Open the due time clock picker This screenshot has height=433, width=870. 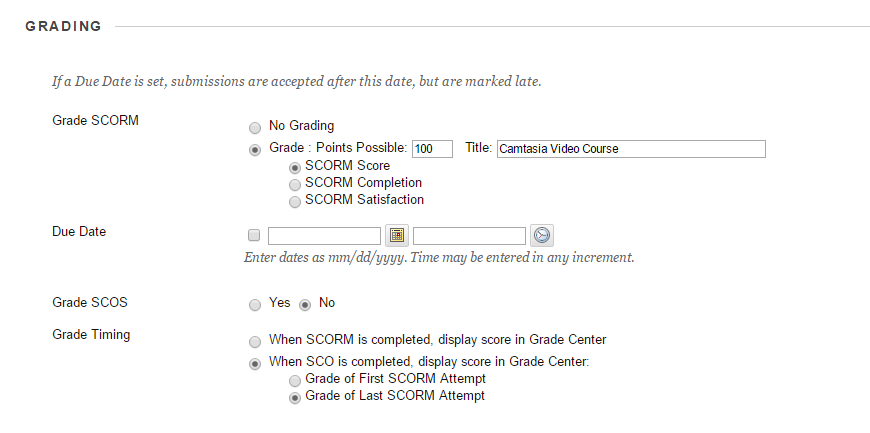[541, 236]
